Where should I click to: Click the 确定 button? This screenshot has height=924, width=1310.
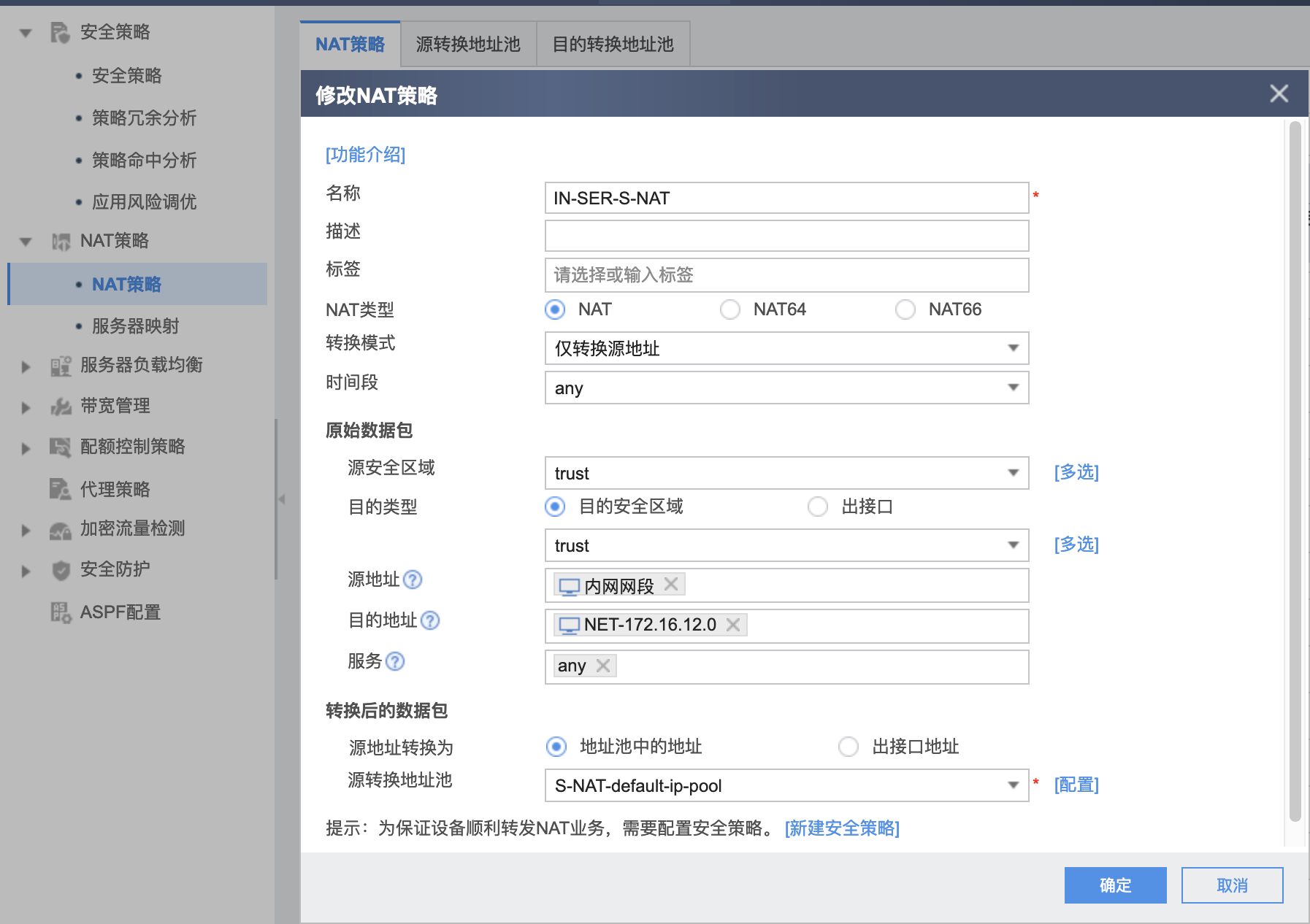pos(1115,885)
